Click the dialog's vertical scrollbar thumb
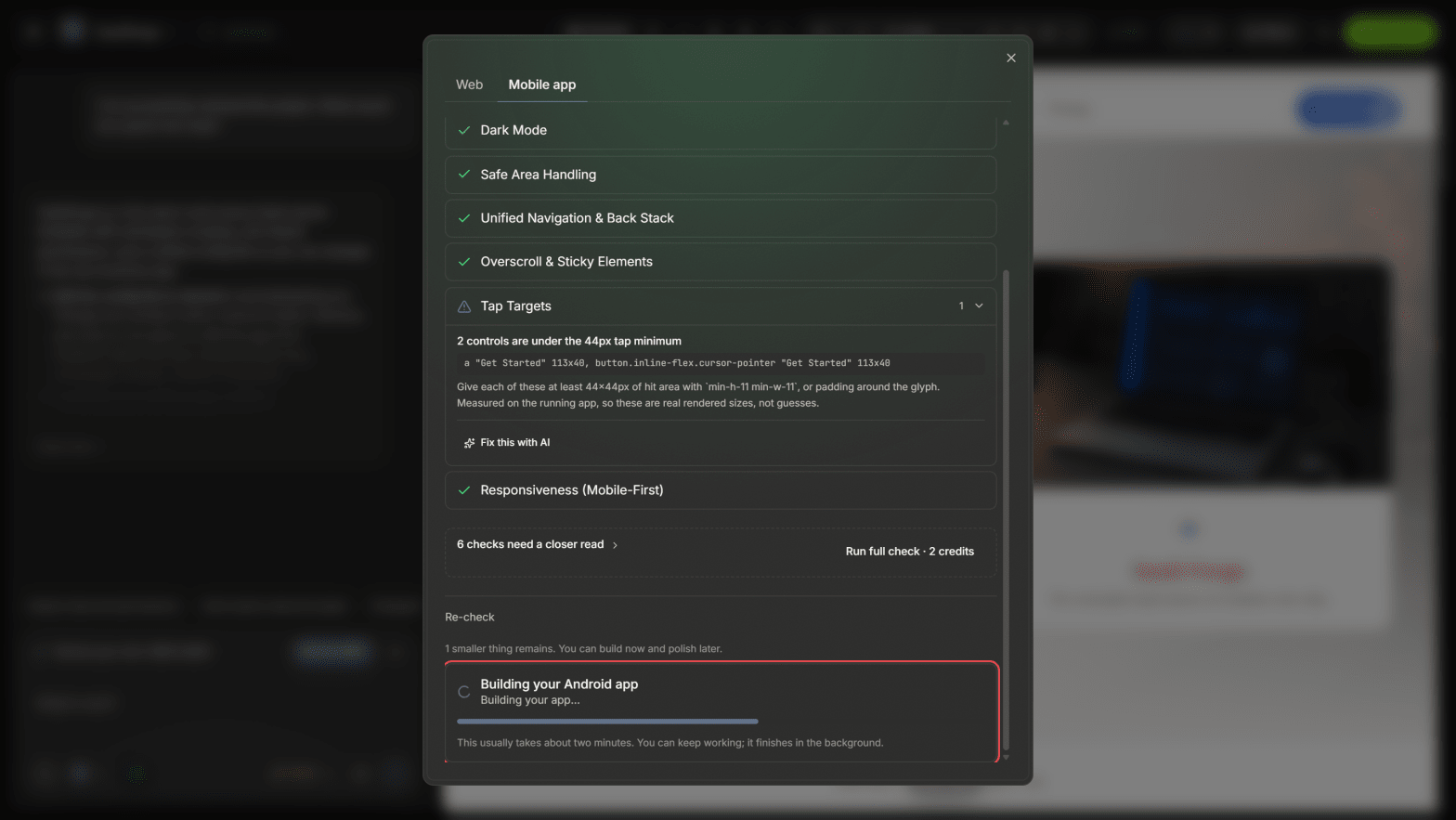Image resolution: width=1456 pixels, height=820 pixels. click(1006, 510)
